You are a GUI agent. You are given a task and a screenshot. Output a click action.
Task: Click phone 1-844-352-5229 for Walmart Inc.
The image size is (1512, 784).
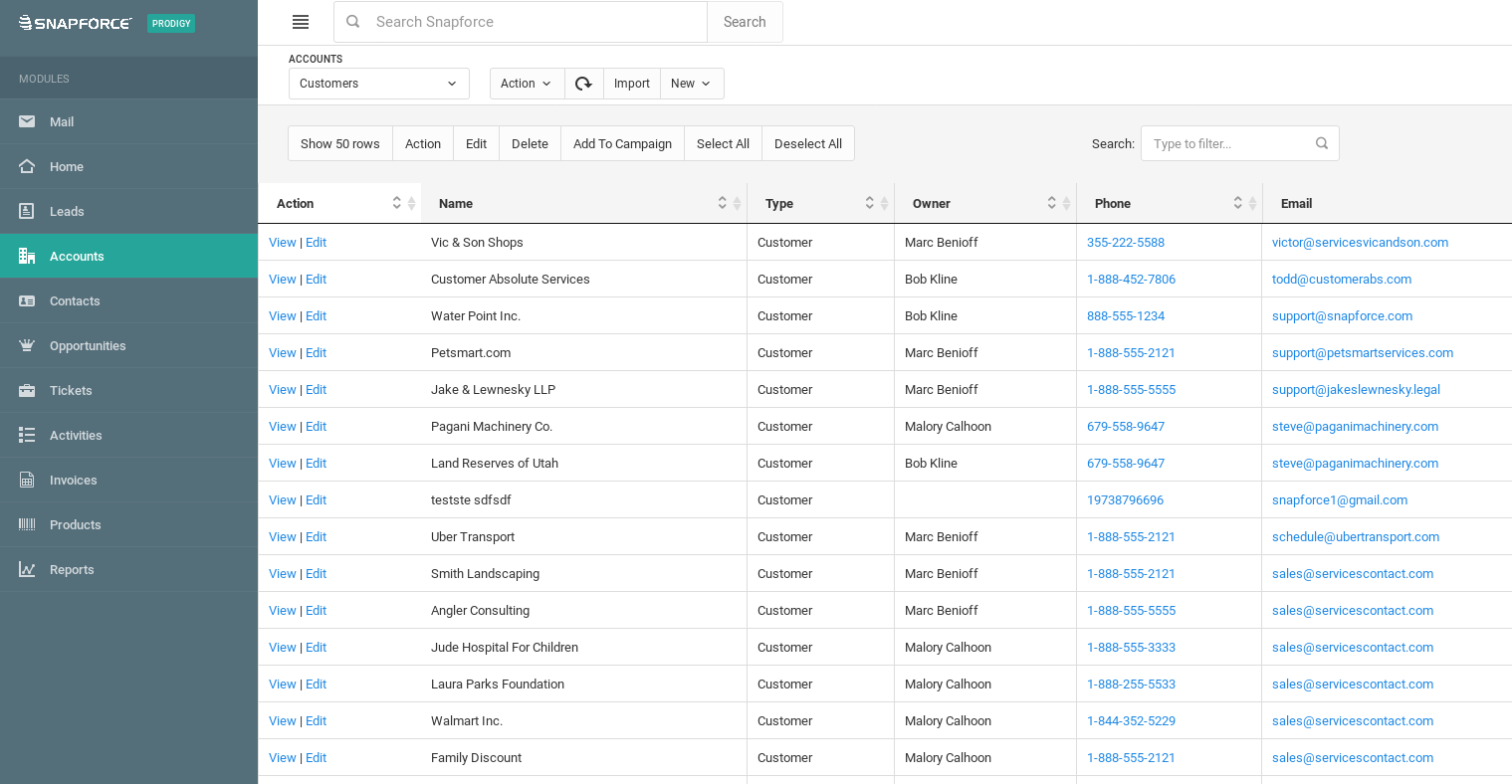point(1131,720)
